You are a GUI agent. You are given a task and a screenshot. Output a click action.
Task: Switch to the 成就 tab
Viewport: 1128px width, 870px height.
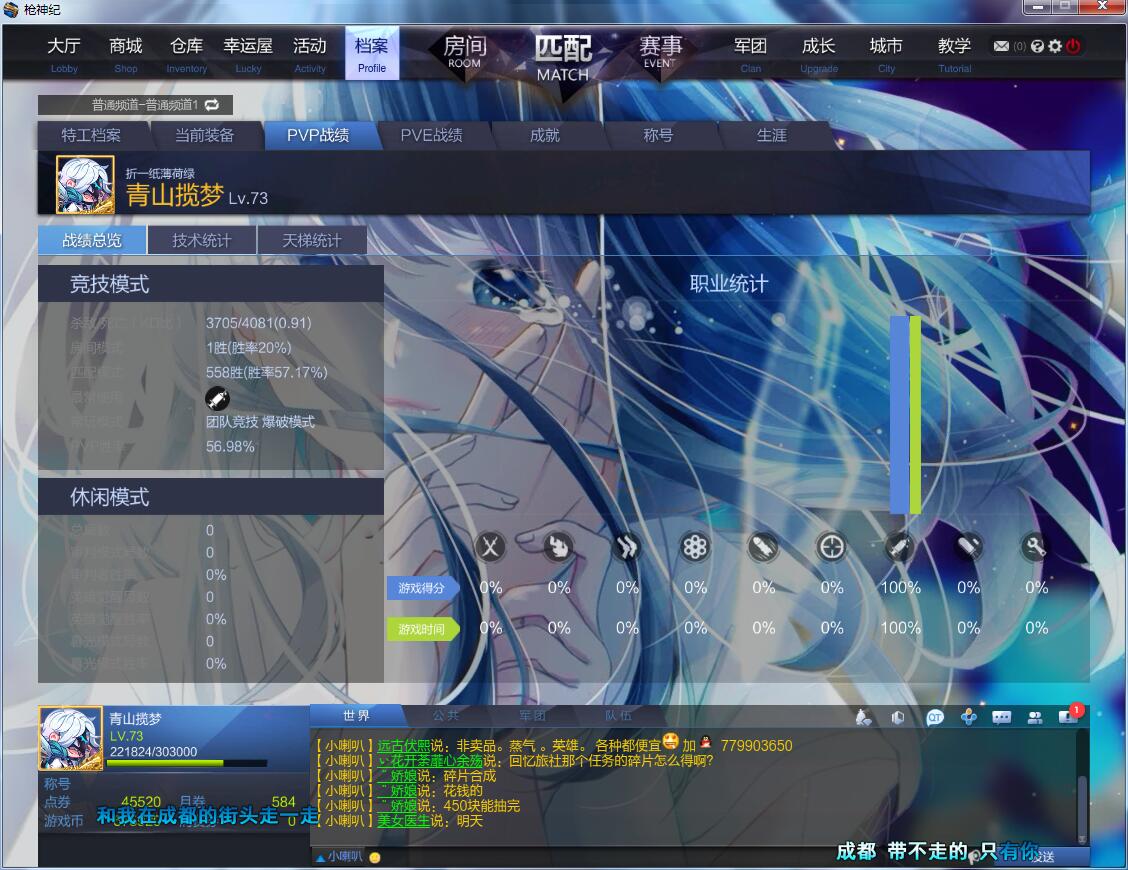[x=545, y=135]
